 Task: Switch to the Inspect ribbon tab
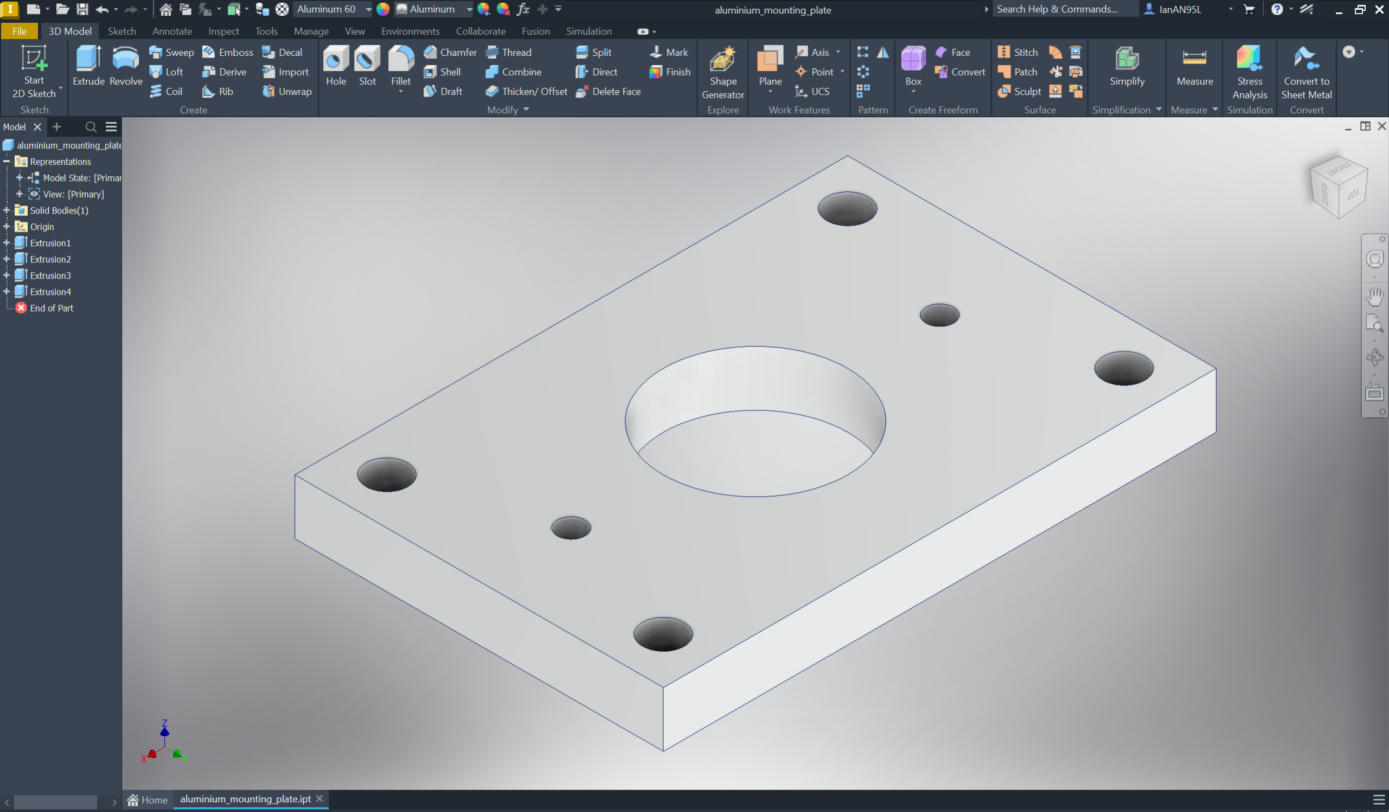223,31
